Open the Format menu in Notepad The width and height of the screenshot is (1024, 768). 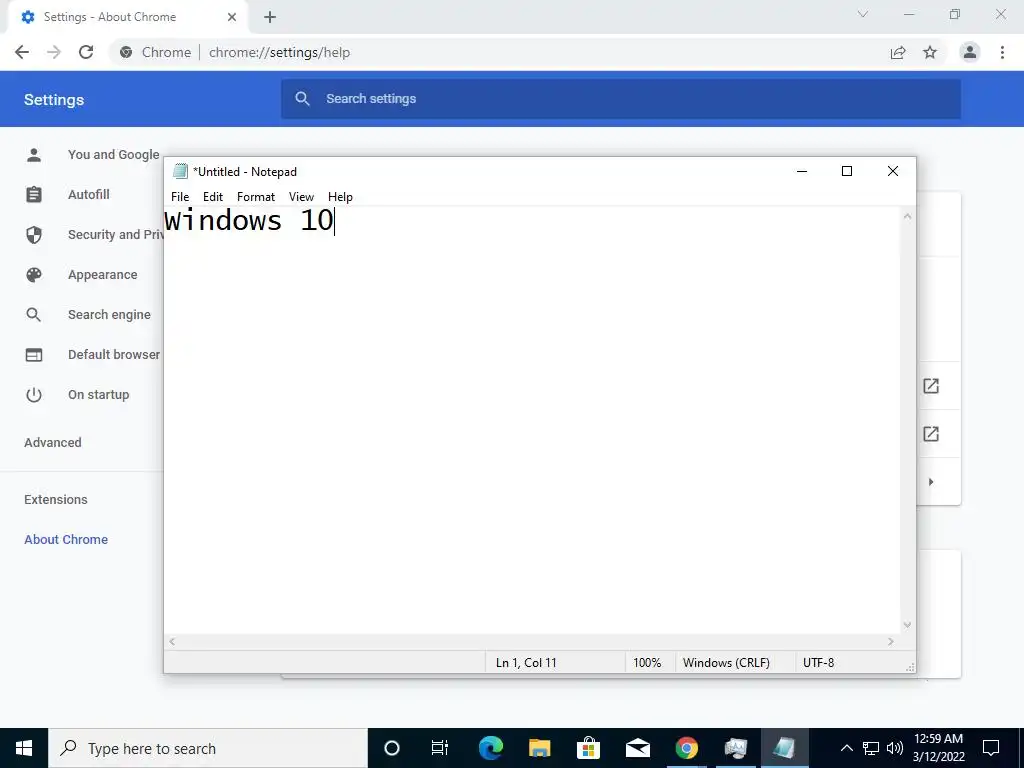(256, 197)
